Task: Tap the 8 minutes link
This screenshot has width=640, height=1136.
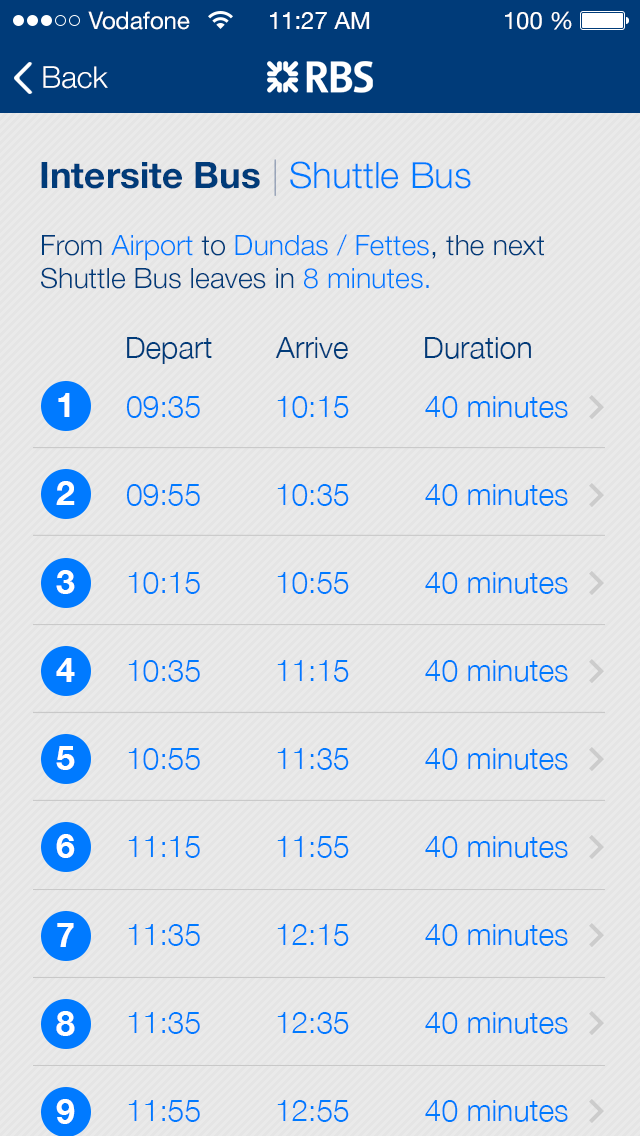Action: point(366,279)
